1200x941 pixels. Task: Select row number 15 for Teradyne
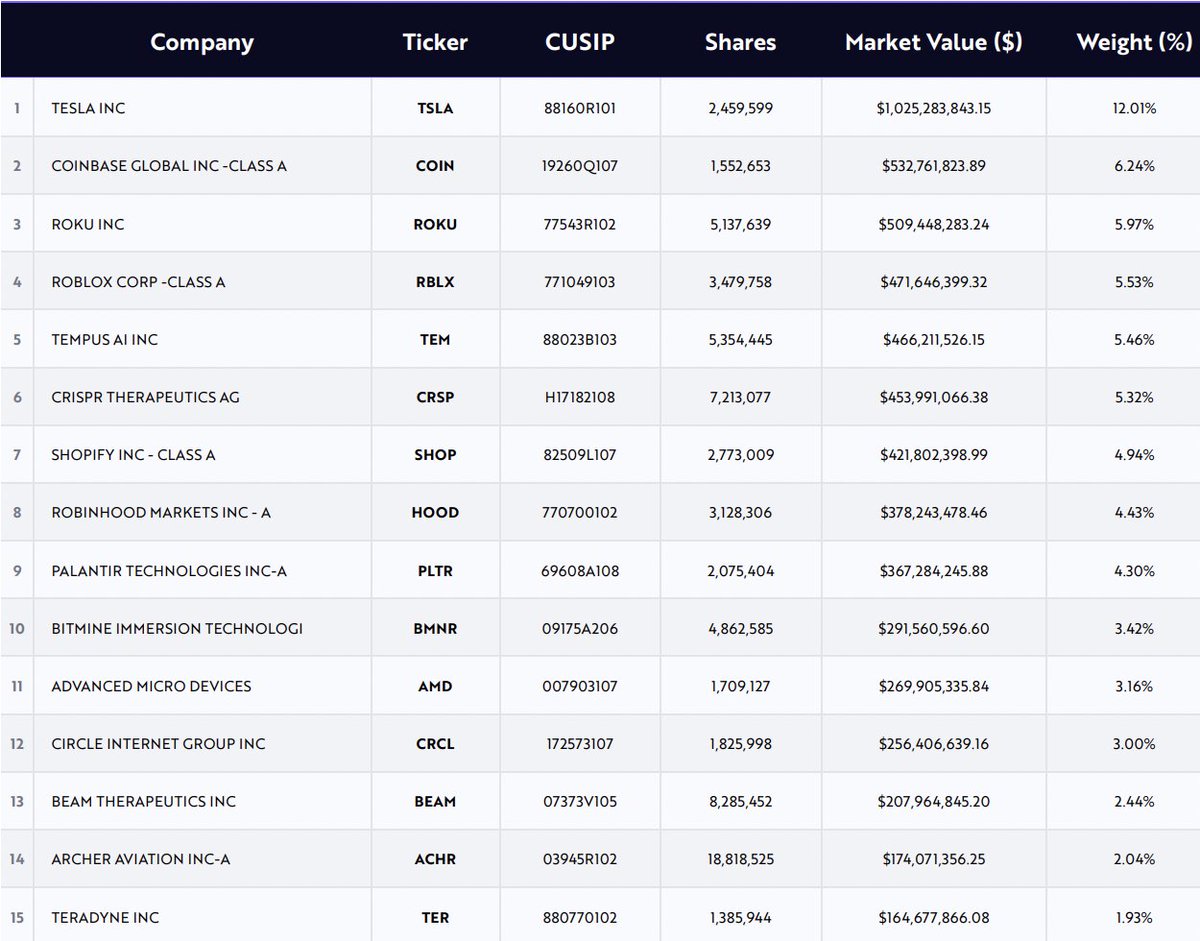coord(16,917)
